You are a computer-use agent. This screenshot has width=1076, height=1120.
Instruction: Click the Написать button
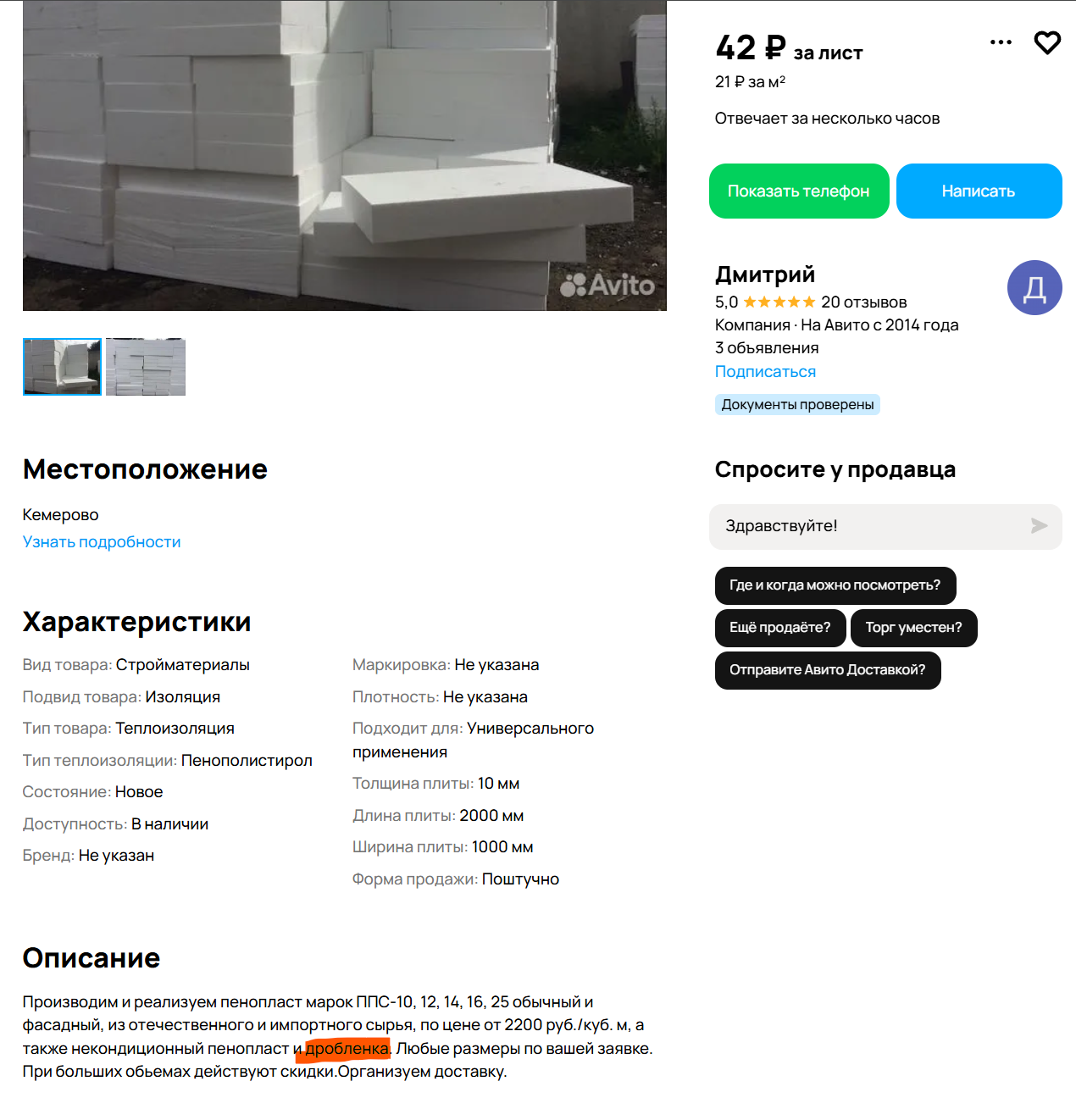979,191
